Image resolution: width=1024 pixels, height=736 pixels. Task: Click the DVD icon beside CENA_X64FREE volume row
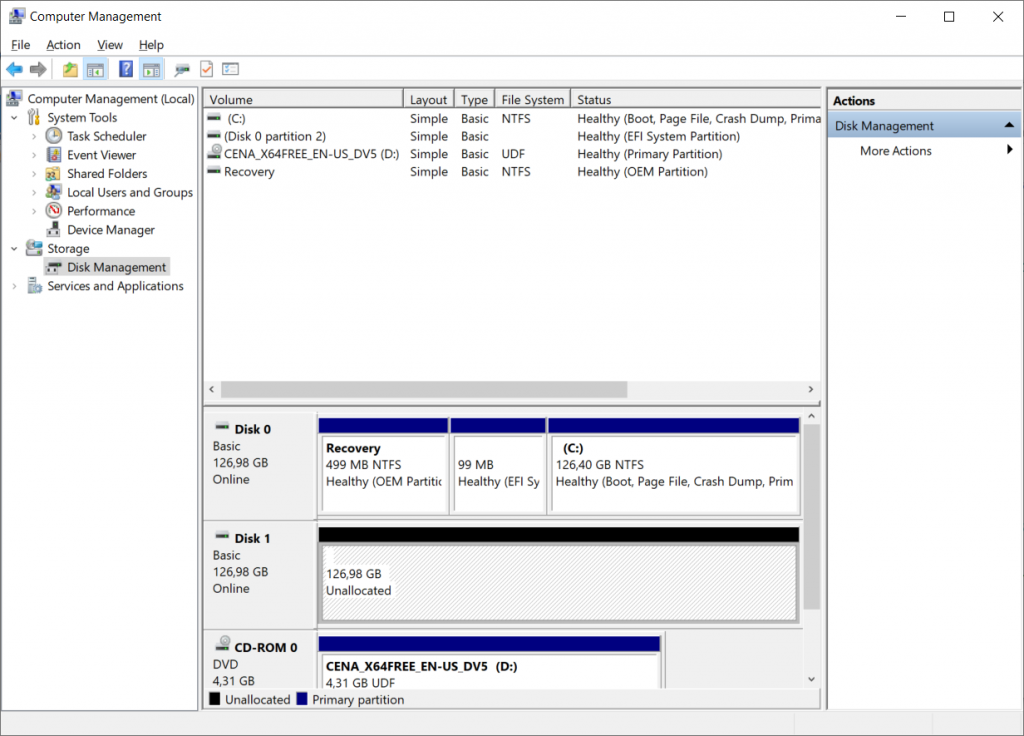coord(214,152)
